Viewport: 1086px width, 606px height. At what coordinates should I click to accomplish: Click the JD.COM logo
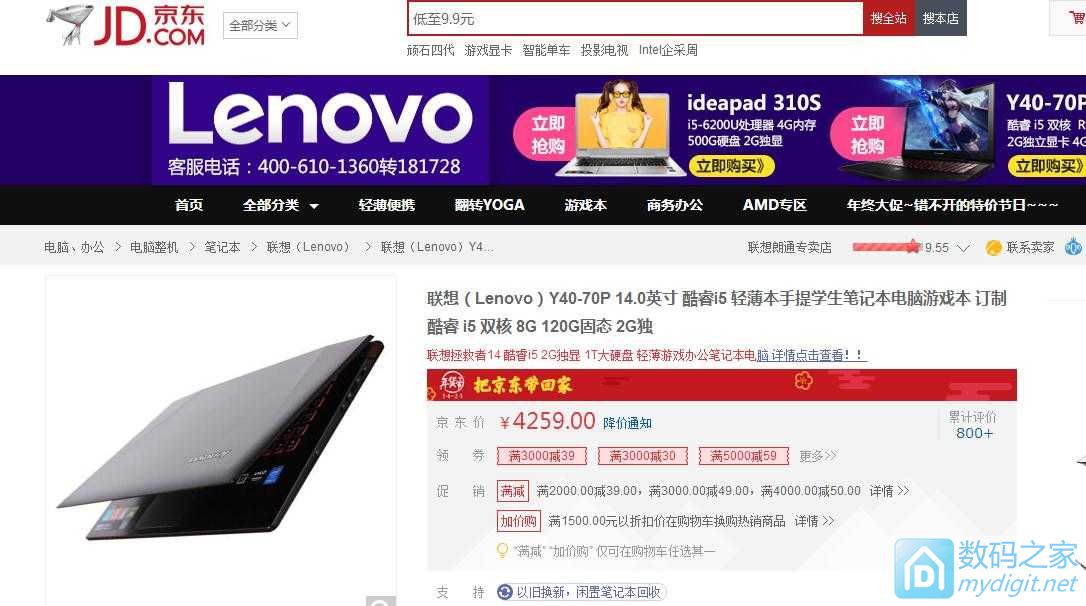(126, 25)
